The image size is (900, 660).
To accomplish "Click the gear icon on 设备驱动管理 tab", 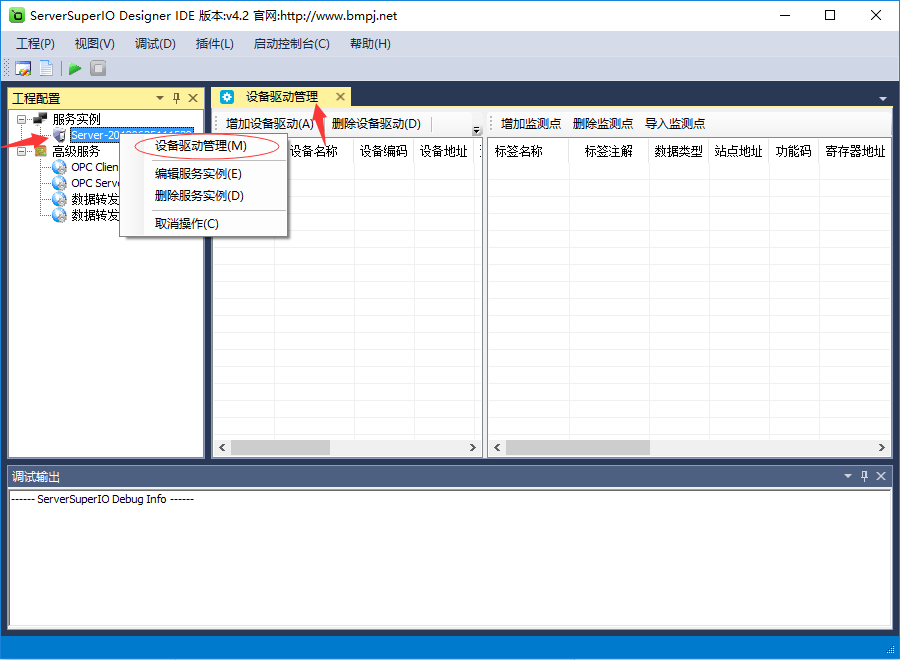I will [227, 97].
